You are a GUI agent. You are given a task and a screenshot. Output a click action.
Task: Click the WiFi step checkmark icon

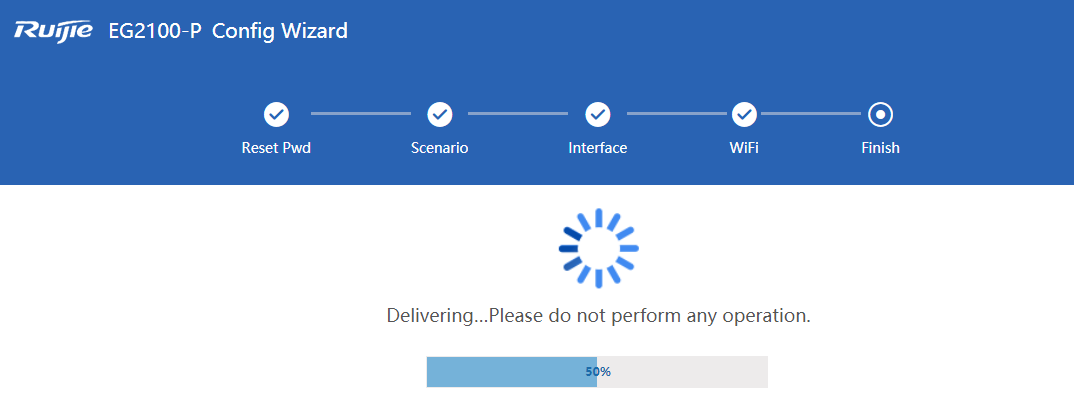click(744, 115)
